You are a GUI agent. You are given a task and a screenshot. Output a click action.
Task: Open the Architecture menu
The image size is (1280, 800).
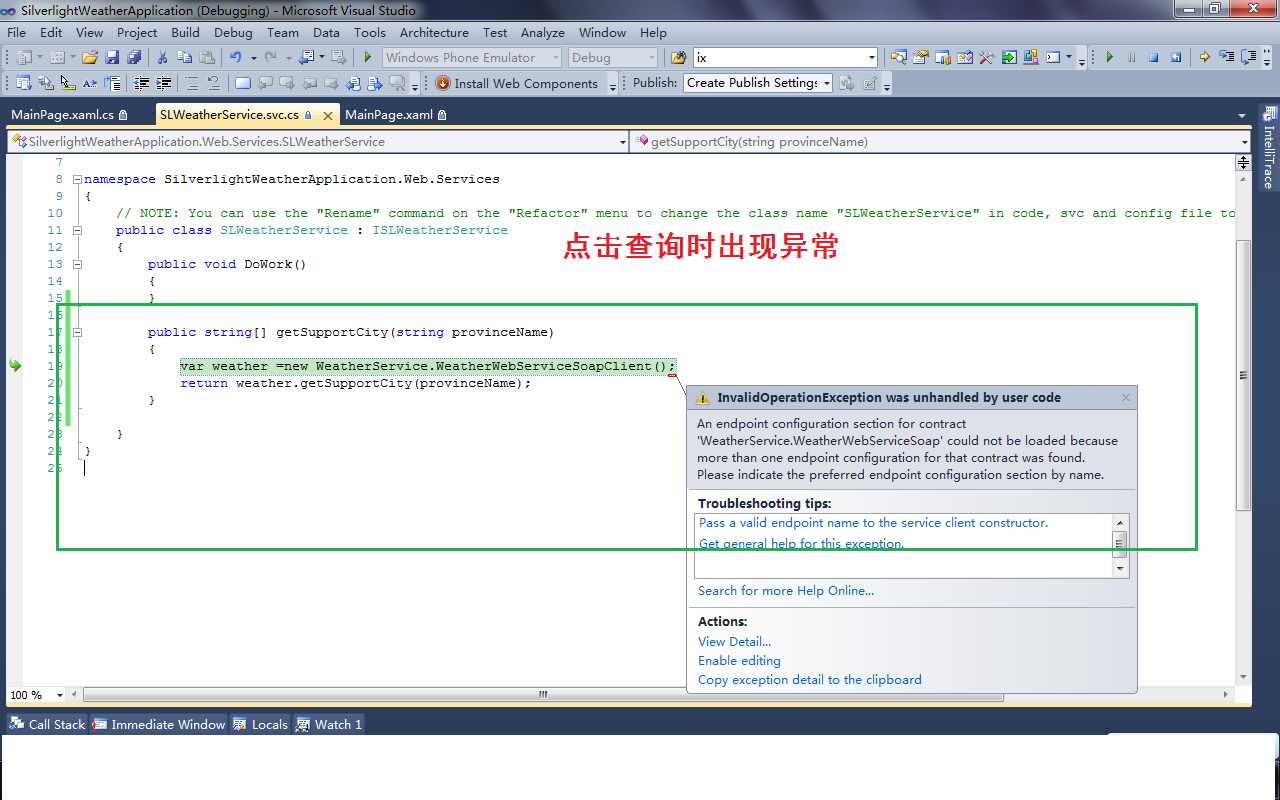[434, 33]
